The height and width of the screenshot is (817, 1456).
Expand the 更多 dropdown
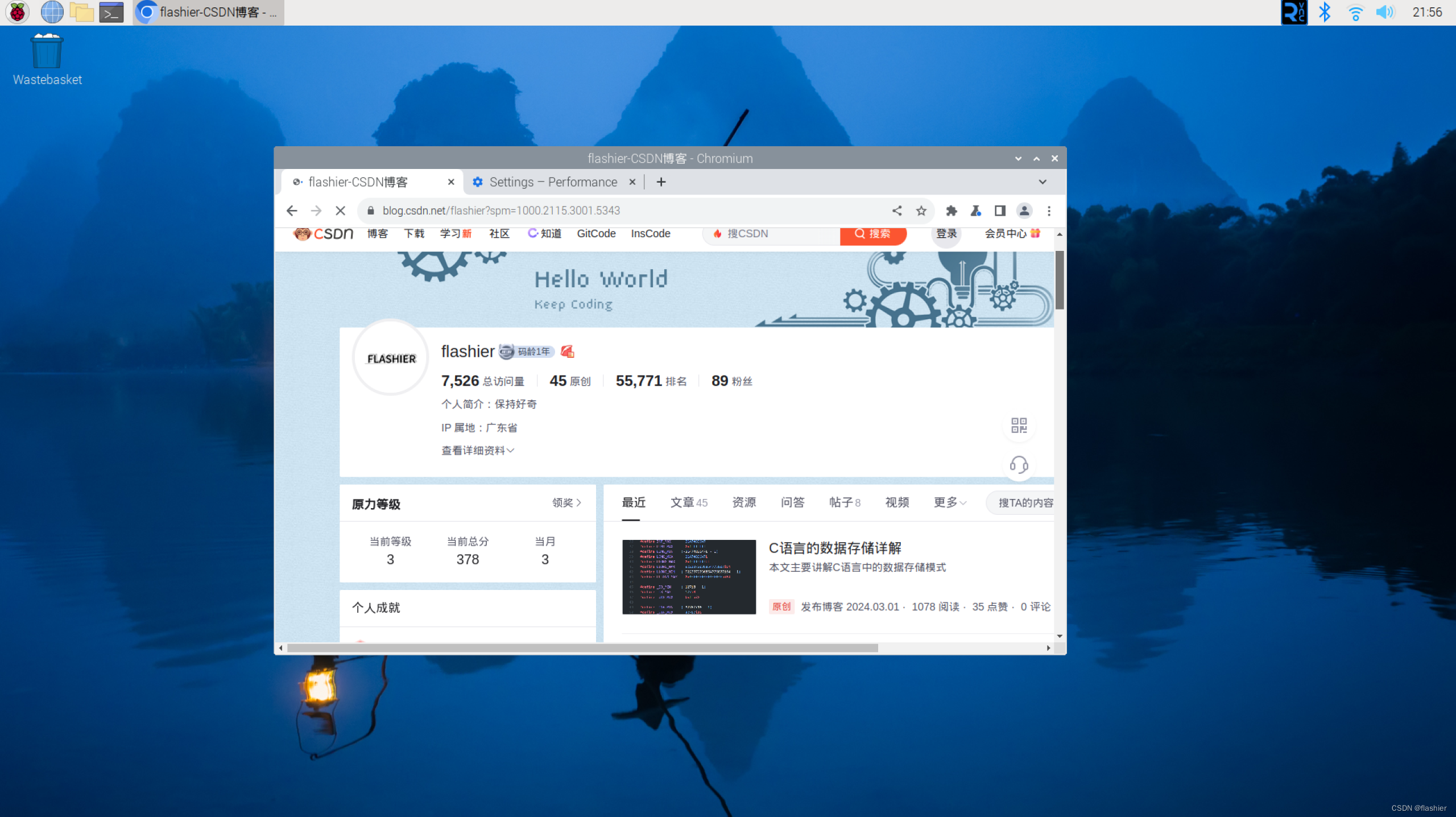pos(950,502)
